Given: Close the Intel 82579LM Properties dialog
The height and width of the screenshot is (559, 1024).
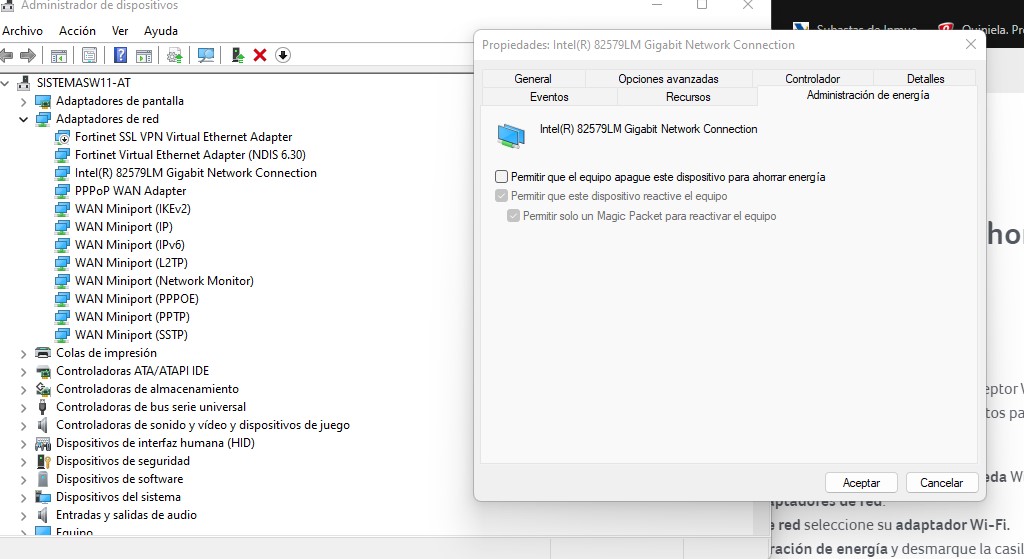Looking at the screenshot, I should click(970, 44).
